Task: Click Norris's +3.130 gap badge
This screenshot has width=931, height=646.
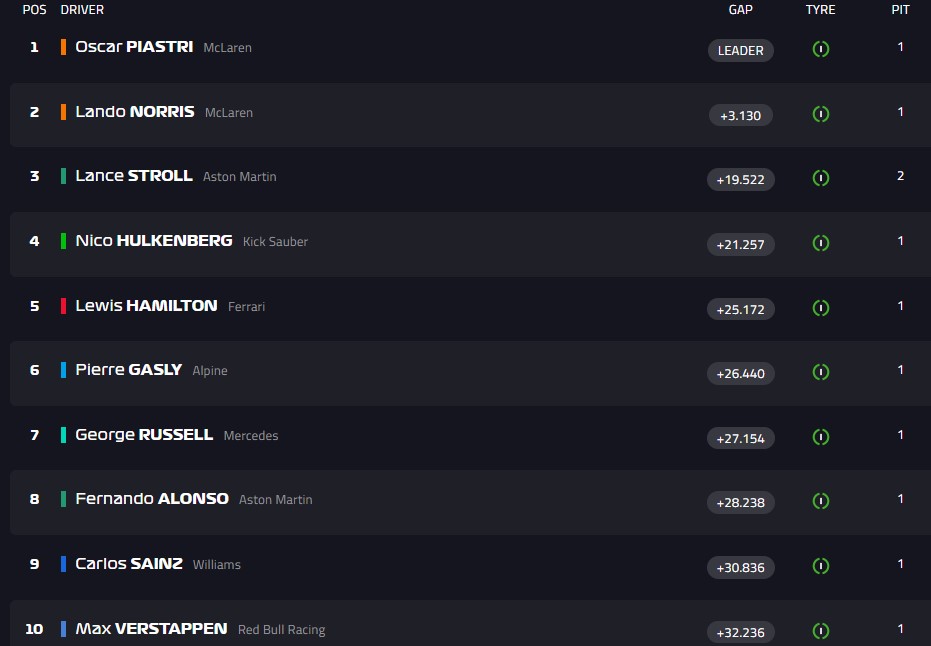Action: 740,115
